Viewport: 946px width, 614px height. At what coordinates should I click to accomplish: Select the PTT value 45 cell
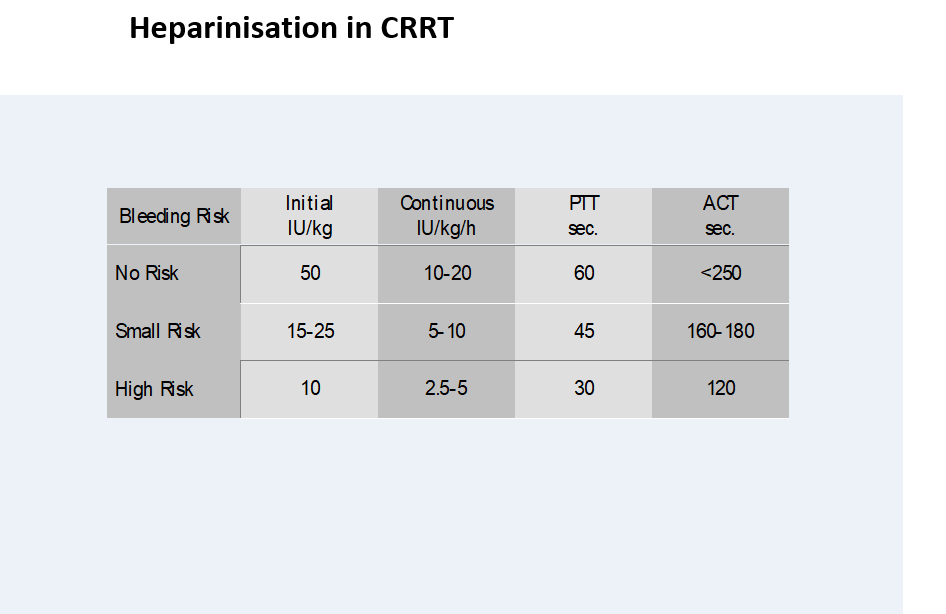(584, 331)
